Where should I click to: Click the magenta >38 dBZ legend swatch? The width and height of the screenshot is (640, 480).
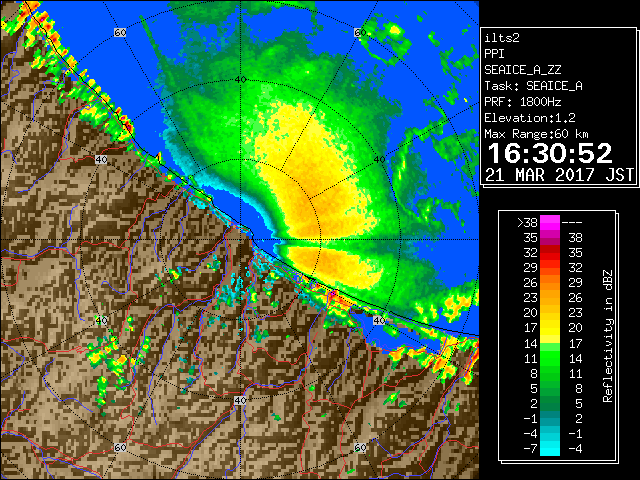pyautogui.click(x=550, y=222)
